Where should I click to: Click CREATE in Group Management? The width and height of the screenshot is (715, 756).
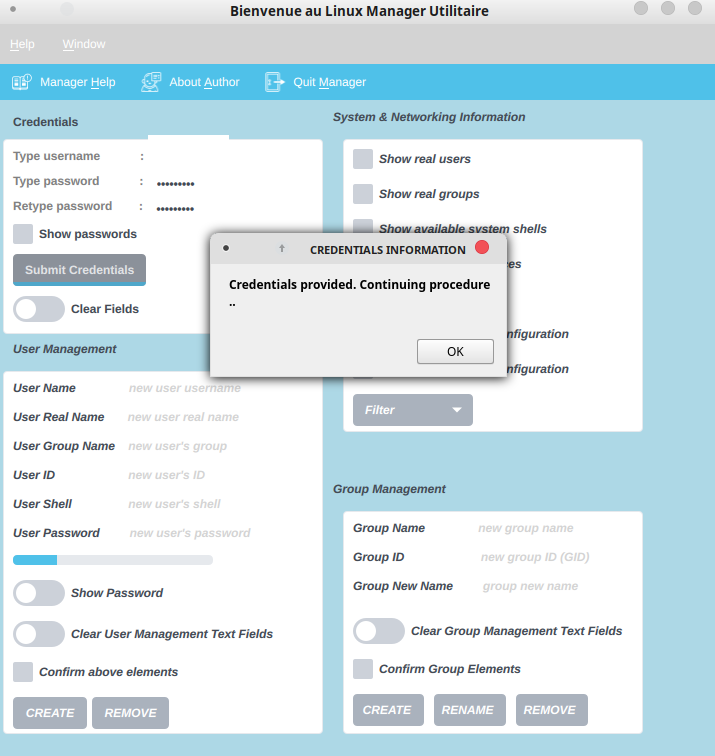(x=388, y=710)
